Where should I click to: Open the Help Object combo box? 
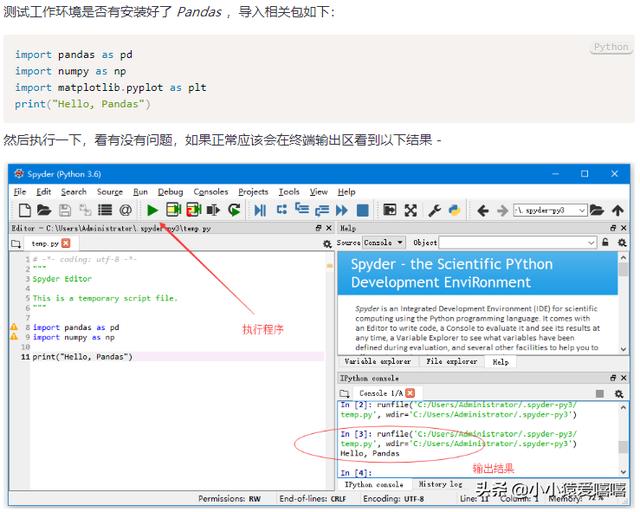click(x=517, y=243)
